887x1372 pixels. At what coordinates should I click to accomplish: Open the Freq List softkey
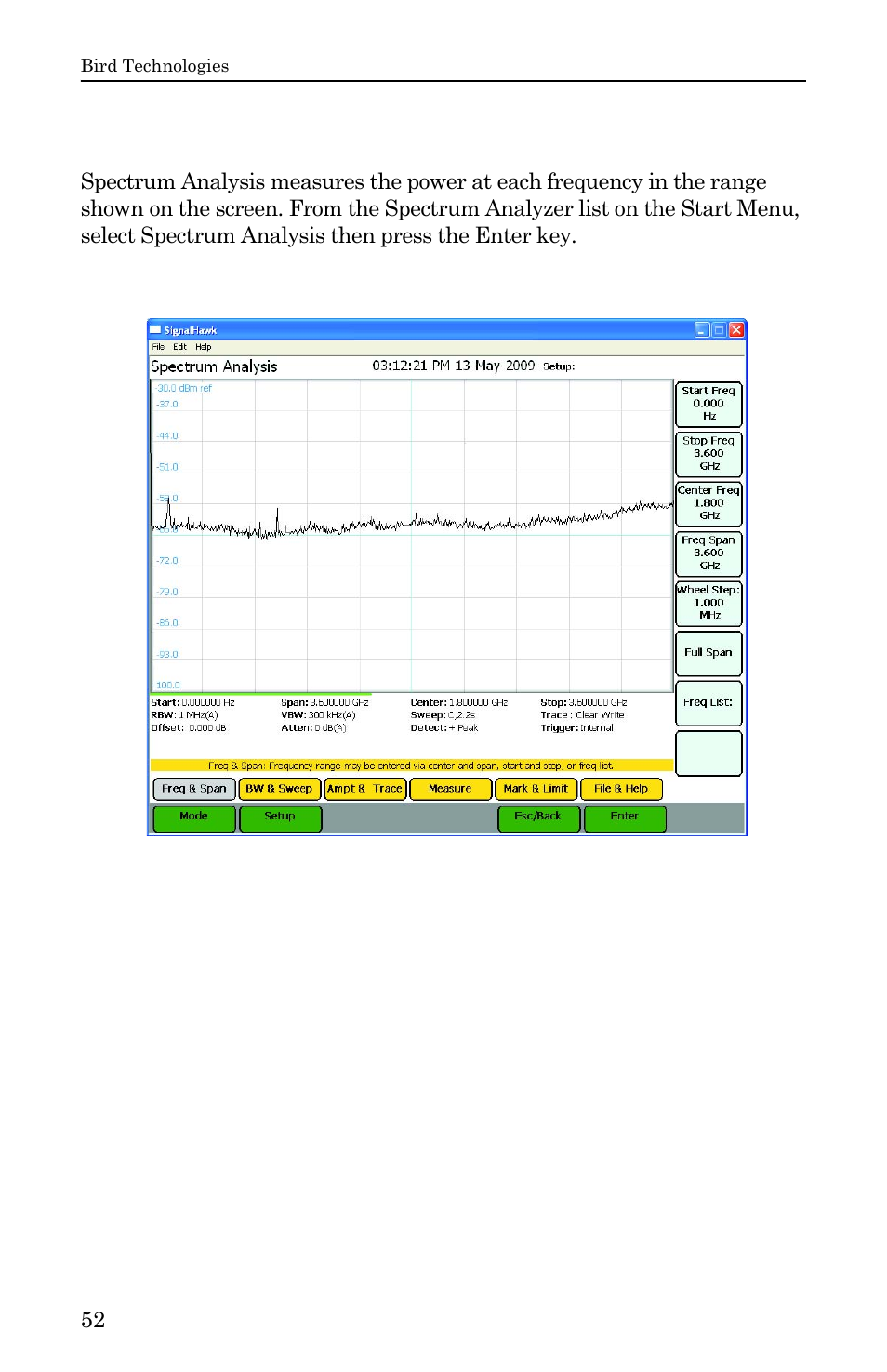pos(708,703)
